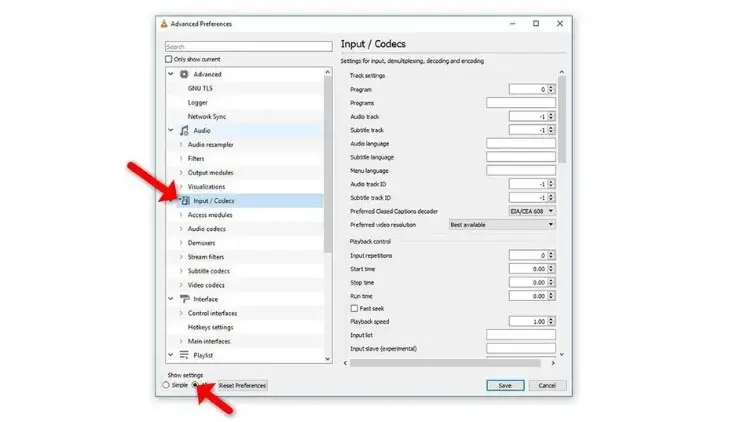The image size is (750, 422).
Task: Collapse the Advanced tree section
Action: pyautogui.click(x=170, y=74)
